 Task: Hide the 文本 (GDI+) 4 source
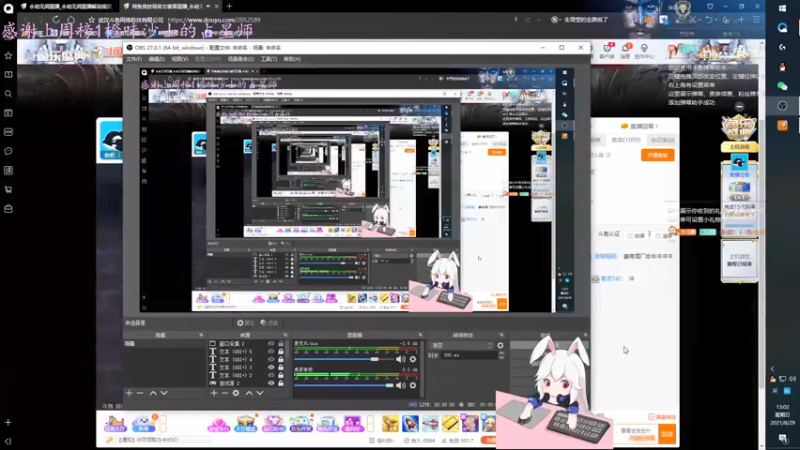coord(271,359)
